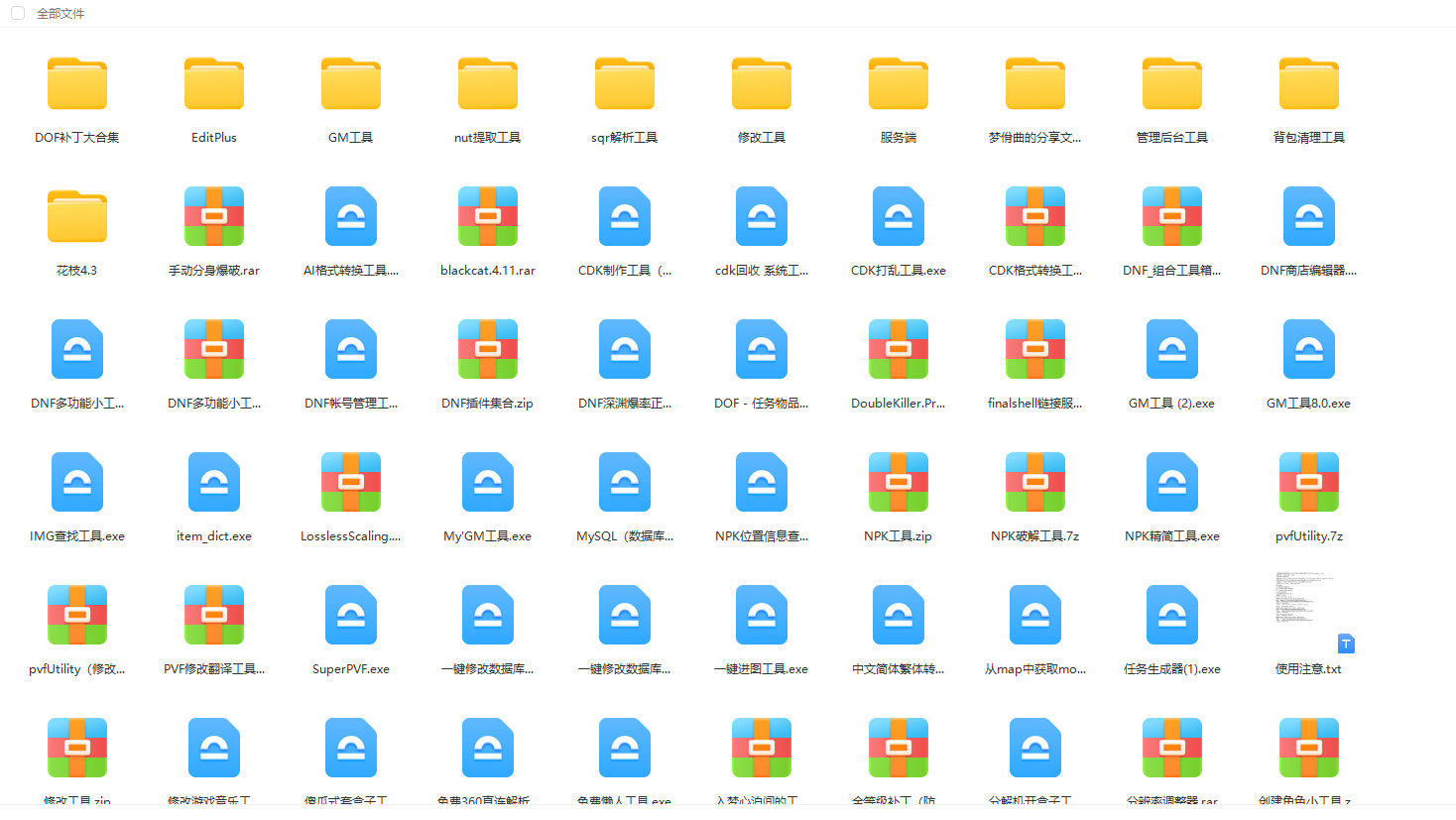Click the 背包清理工具 folder label
Screen dimensions: 1456x820
[1309, 138]
